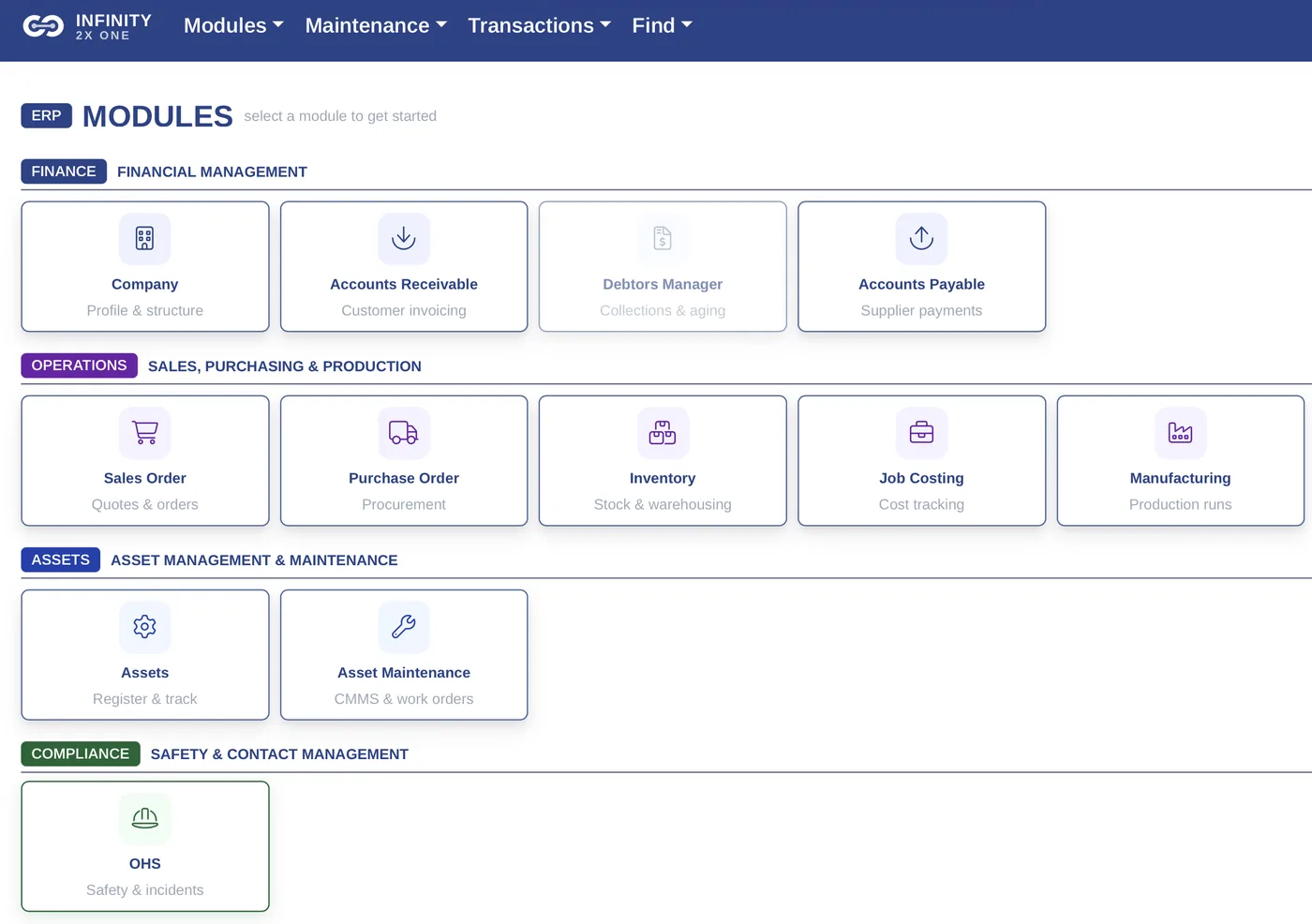Open the Inventory boxes icon
This screenshot has width=1312, height=924.
663,433
